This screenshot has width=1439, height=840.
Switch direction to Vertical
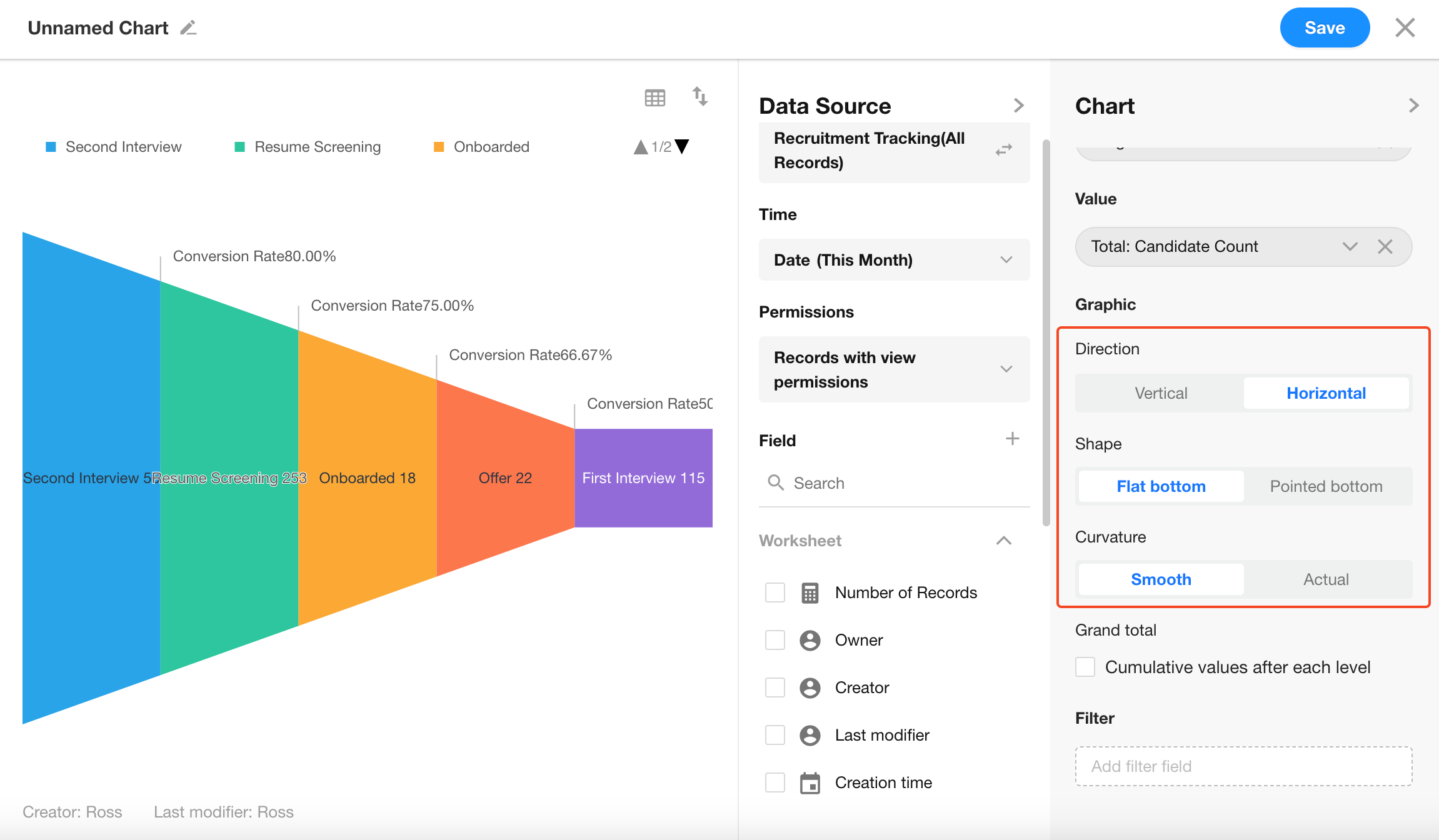pyautogui.click(x=1160, y=393)
